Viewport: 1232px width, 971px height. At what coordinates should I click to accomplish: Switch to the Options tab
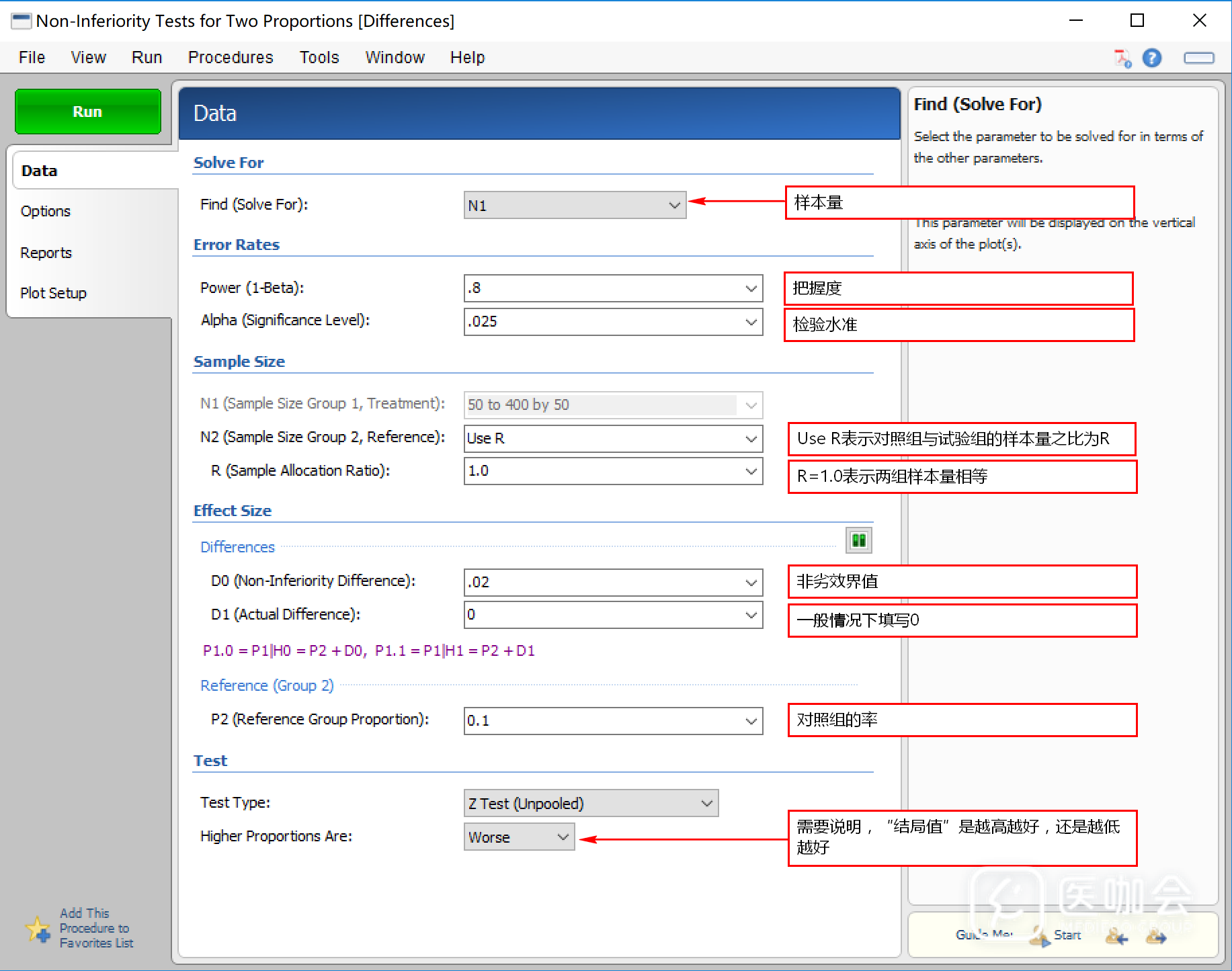(46, 212)
